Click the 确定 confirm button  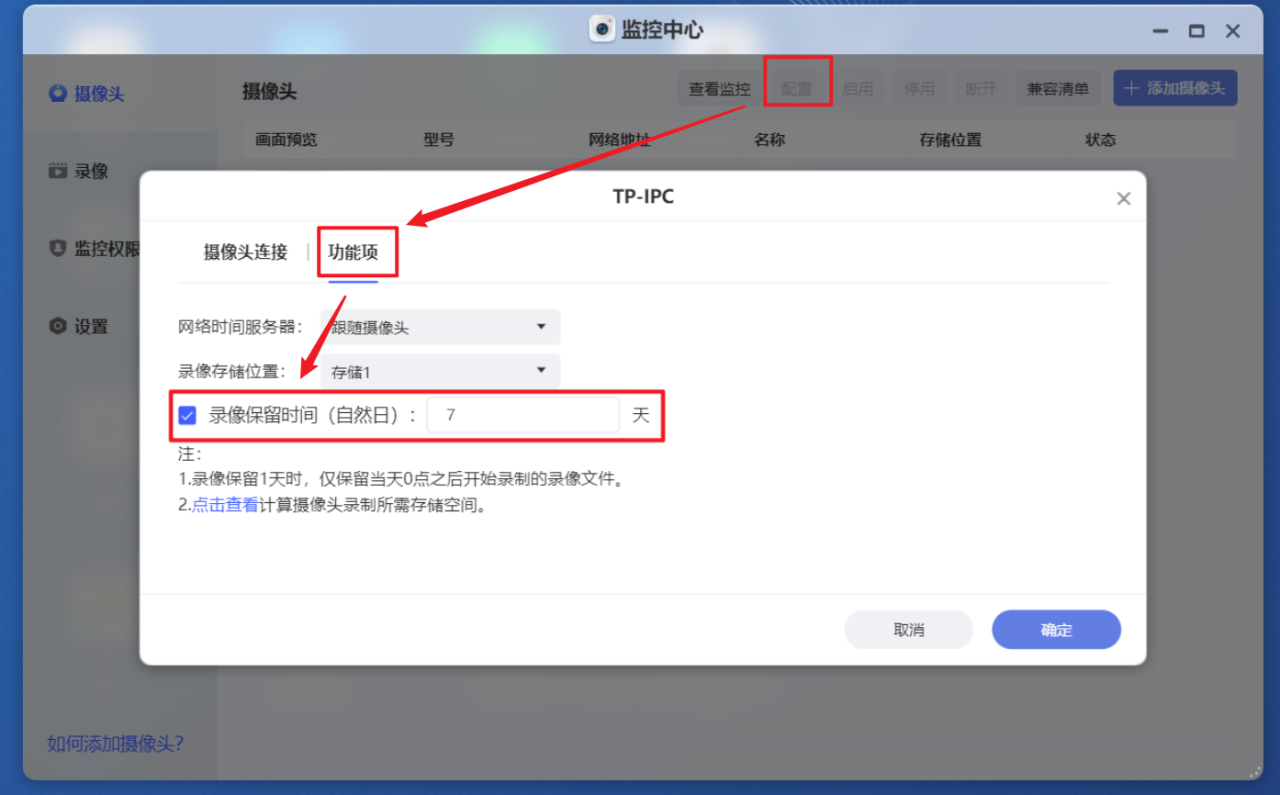pyautogui.click(x=1056, y=629)
